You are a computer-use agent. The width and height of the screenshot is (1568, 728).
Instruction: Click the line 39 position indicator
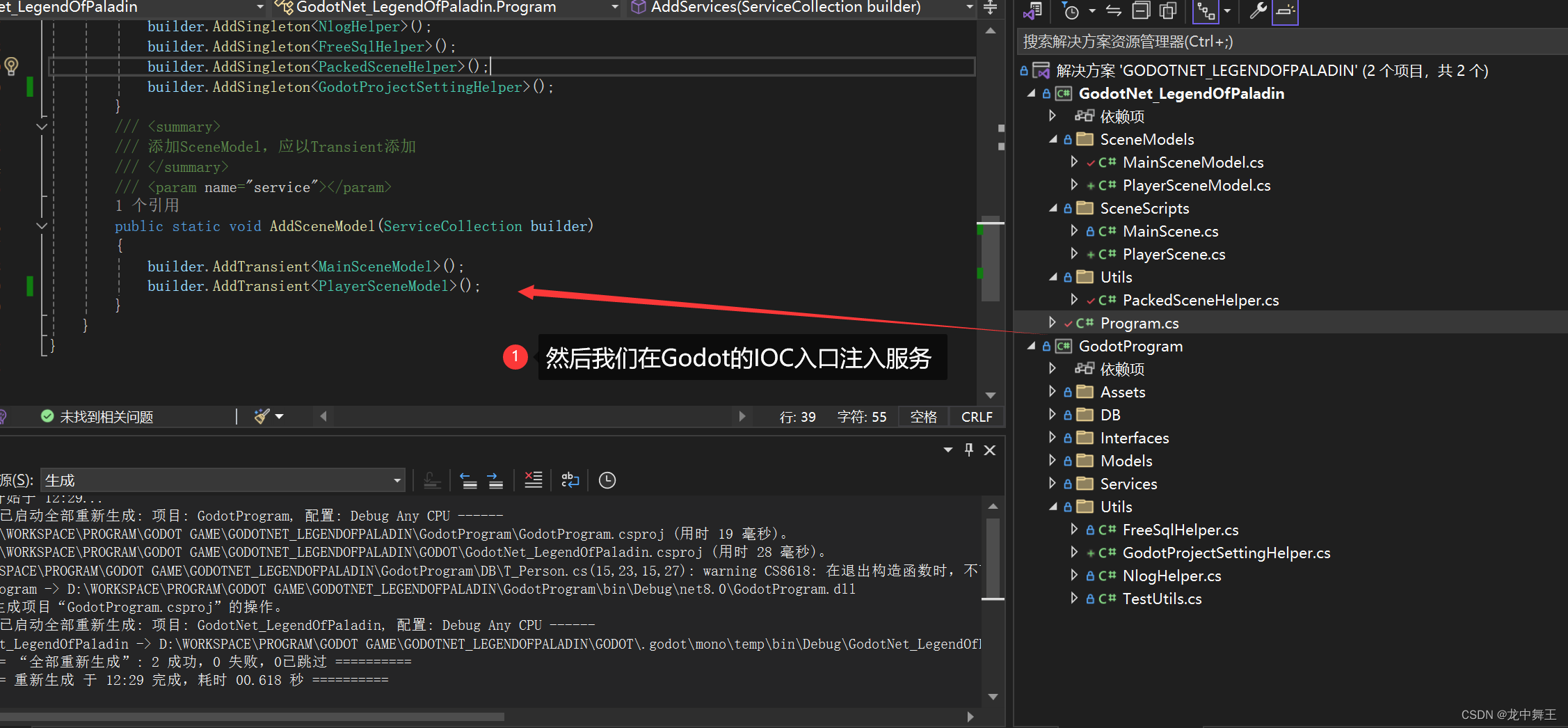797,417
